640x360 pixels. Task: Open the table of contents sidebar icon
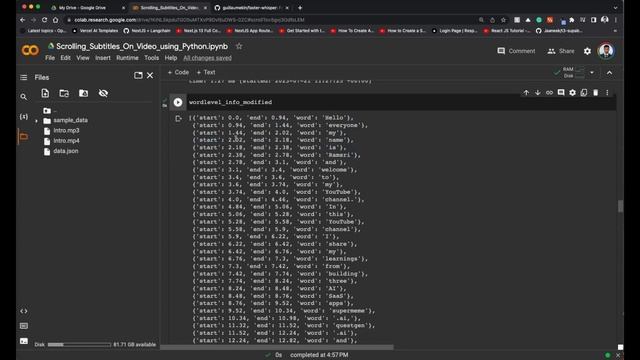[24, 78]
